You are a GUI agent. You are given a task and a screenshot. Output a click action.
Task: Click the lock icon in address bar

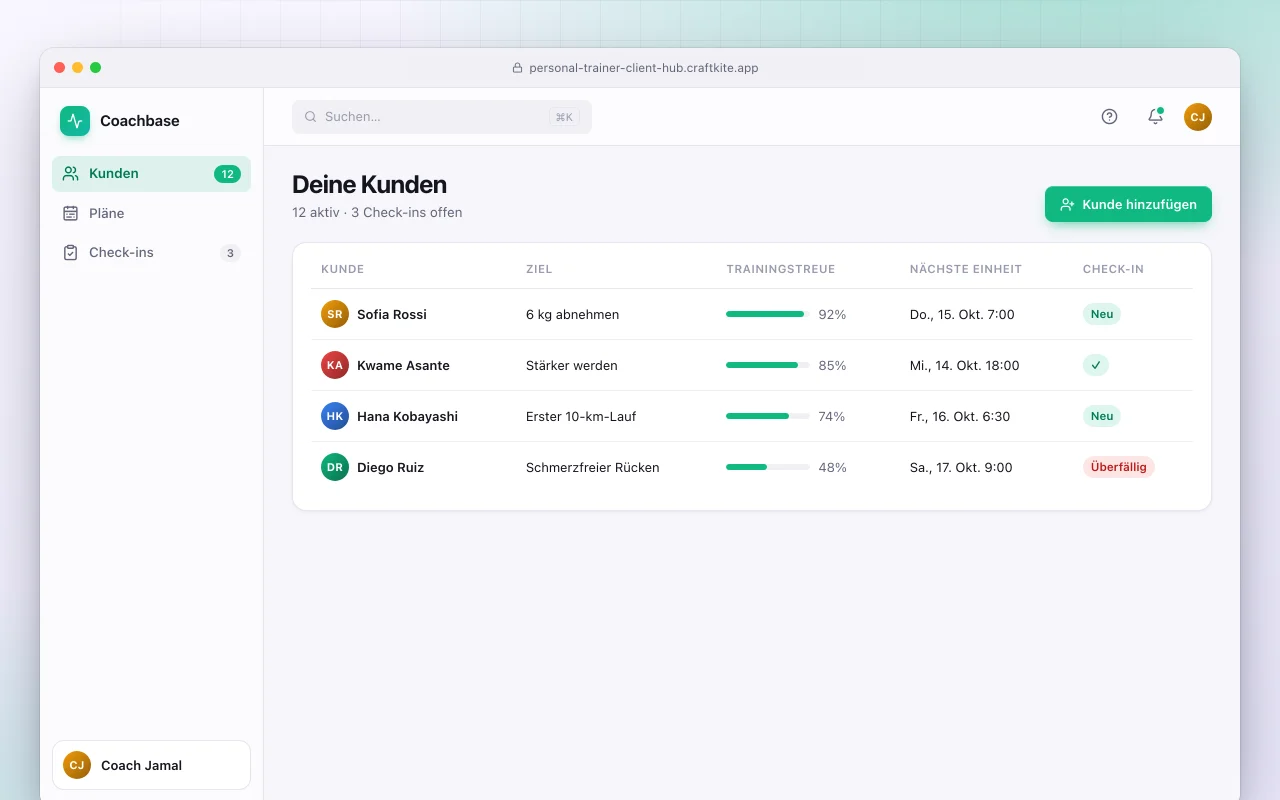click(517, 68)
